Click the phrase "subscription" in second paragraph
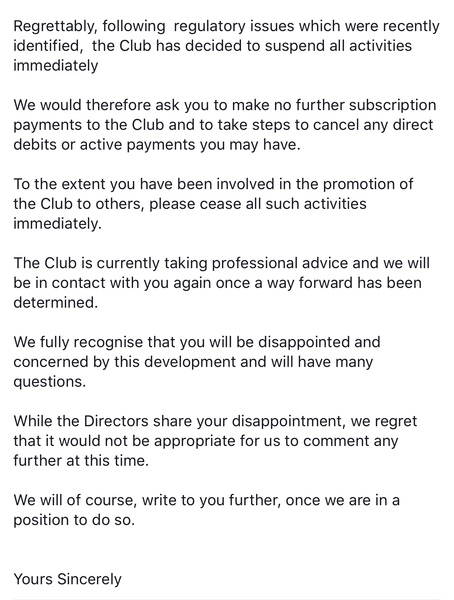The width and height of the screenshot is (454, 600). (393, 106)
